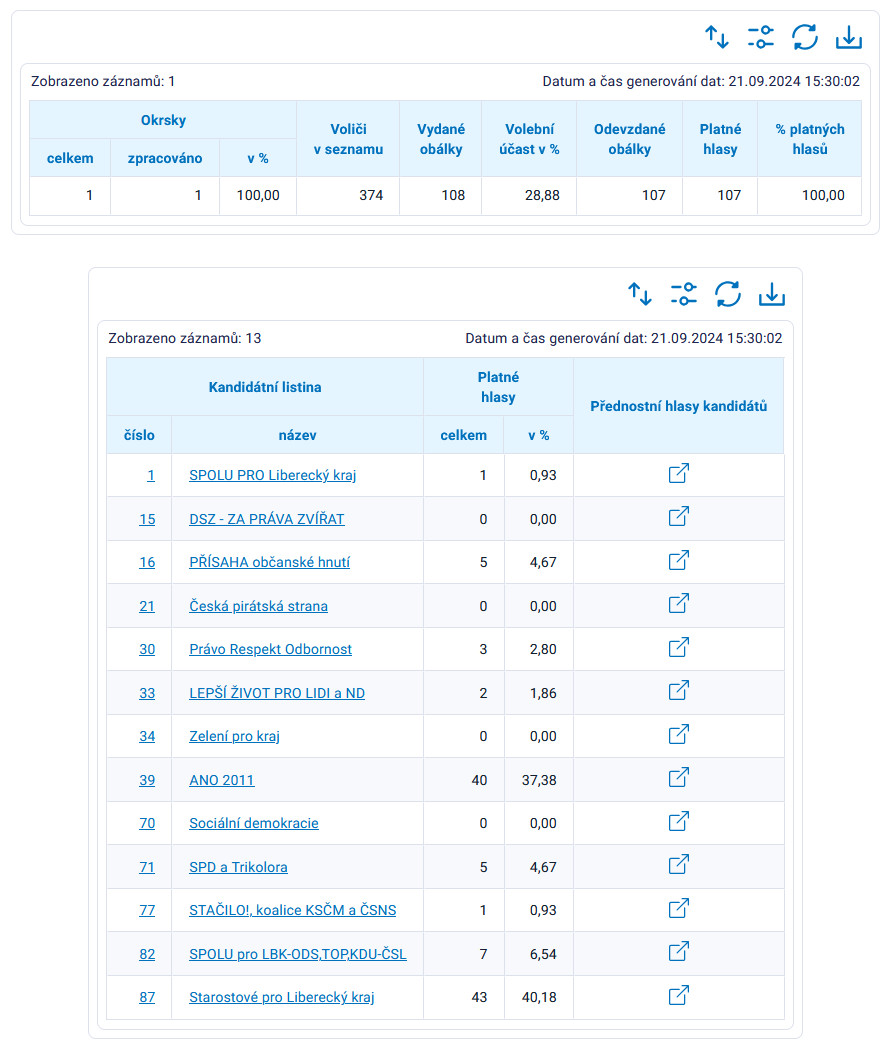887x1058 pixels.
Task: Click sort arrows icon above party list
Action: click(x=640, y=294)
